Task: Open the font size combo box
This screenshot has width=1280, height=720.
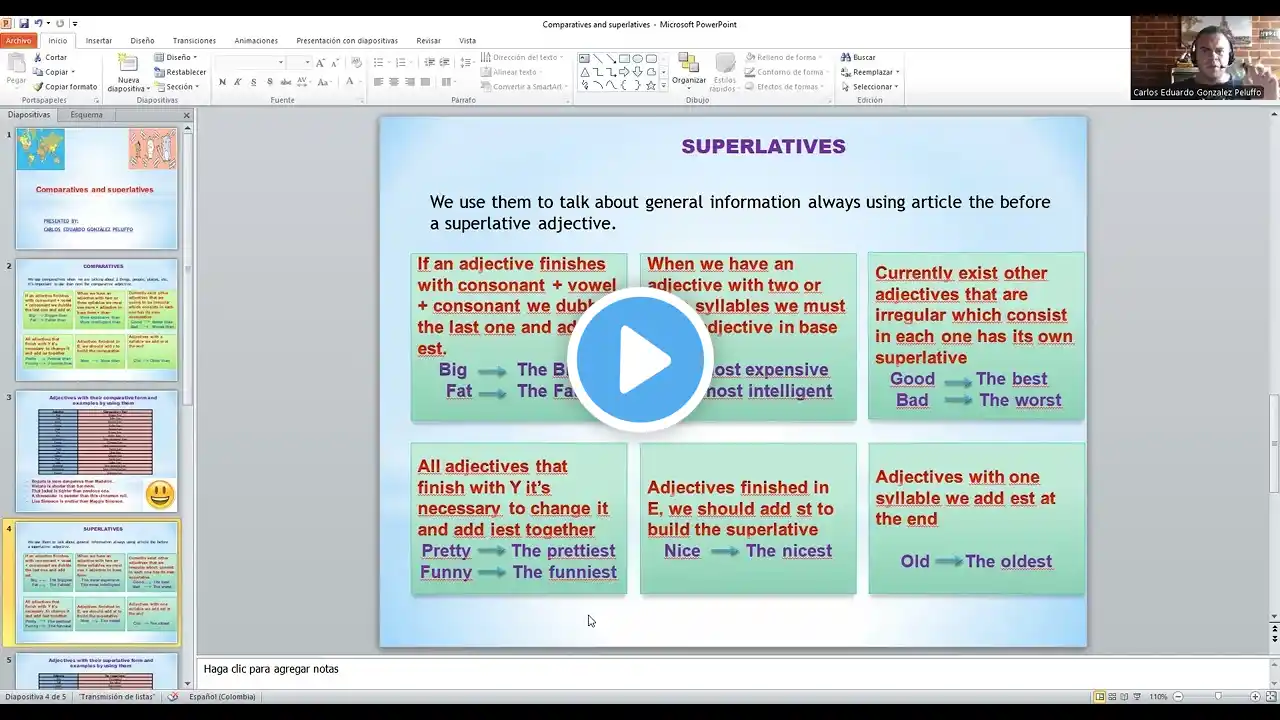Action: (300, 62)
